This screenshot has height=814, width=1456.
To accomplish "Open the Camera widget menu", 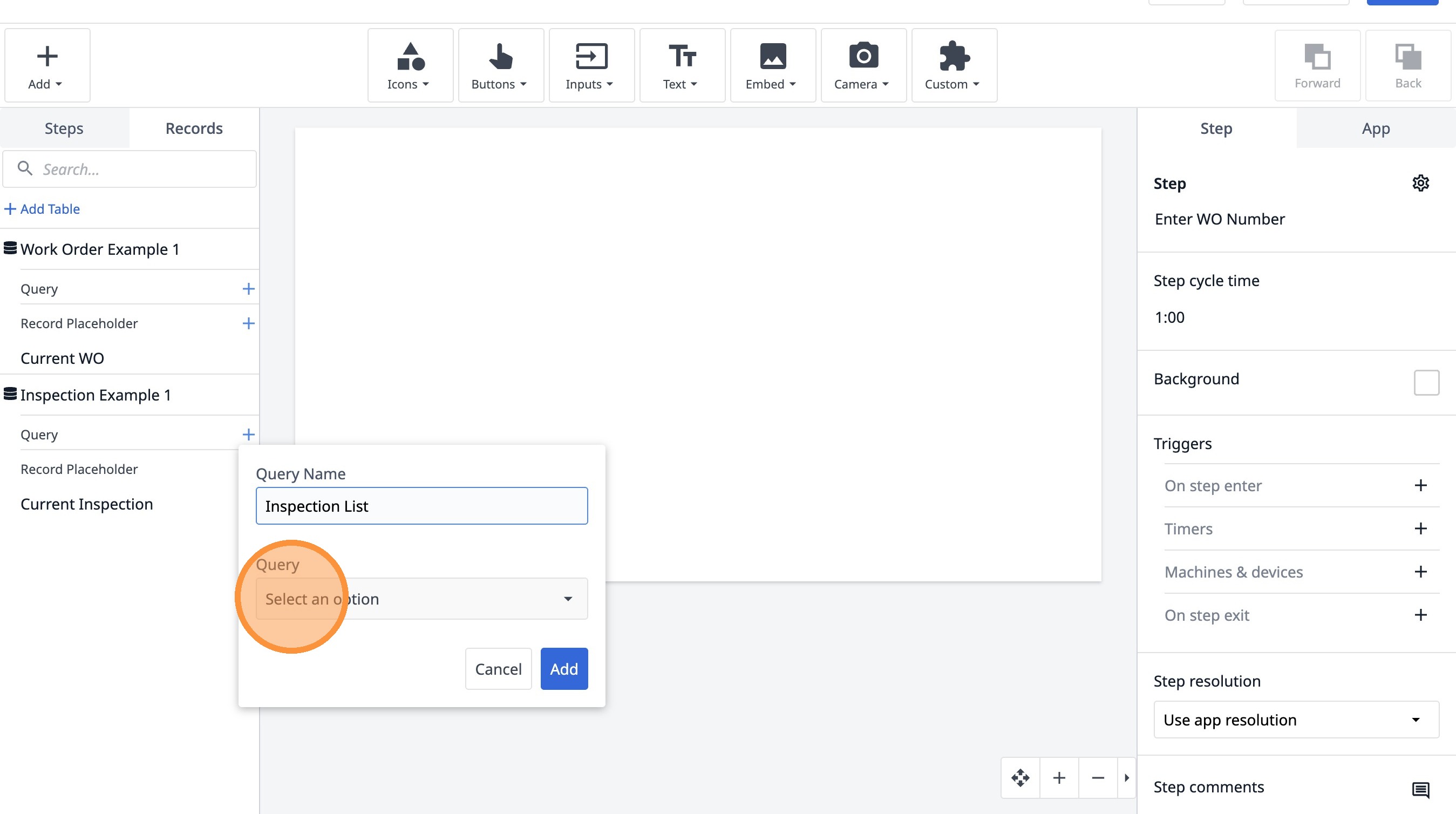I will (862, 65).
